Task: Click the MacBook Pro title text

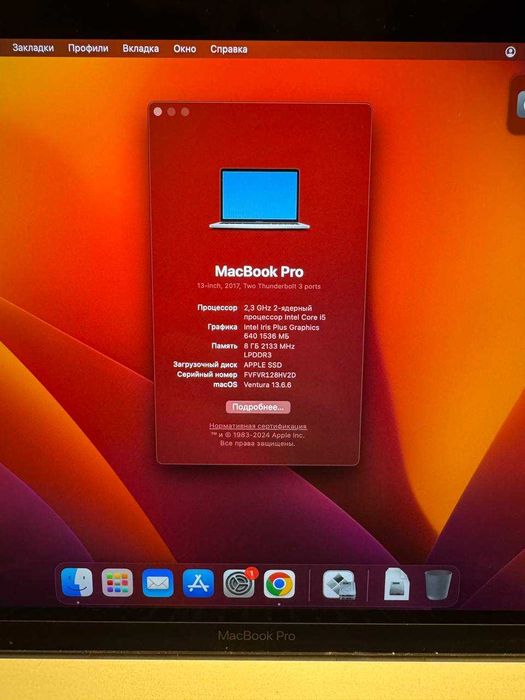Action: coord(259,271)
